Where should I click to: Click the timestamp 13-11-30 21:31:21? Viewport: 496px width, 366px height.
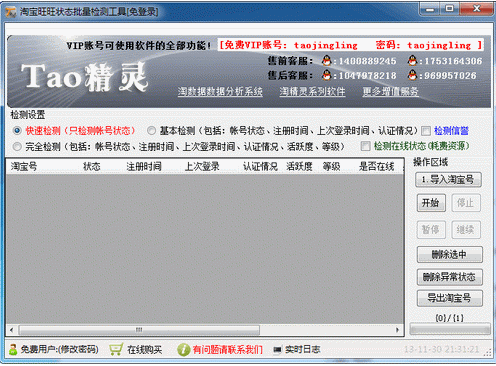point(441,349)
